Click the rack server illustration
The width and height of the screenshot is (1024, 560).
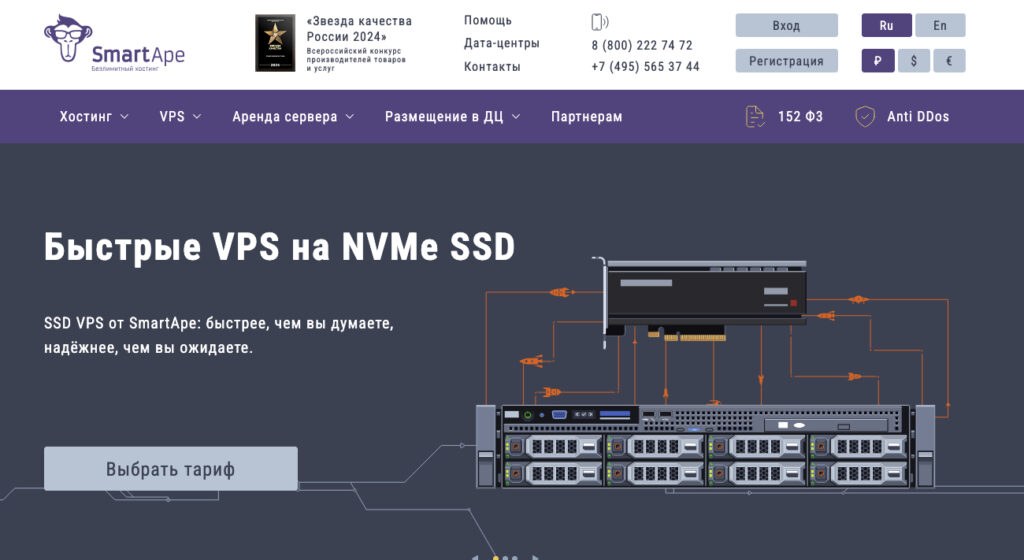point(705,446)
